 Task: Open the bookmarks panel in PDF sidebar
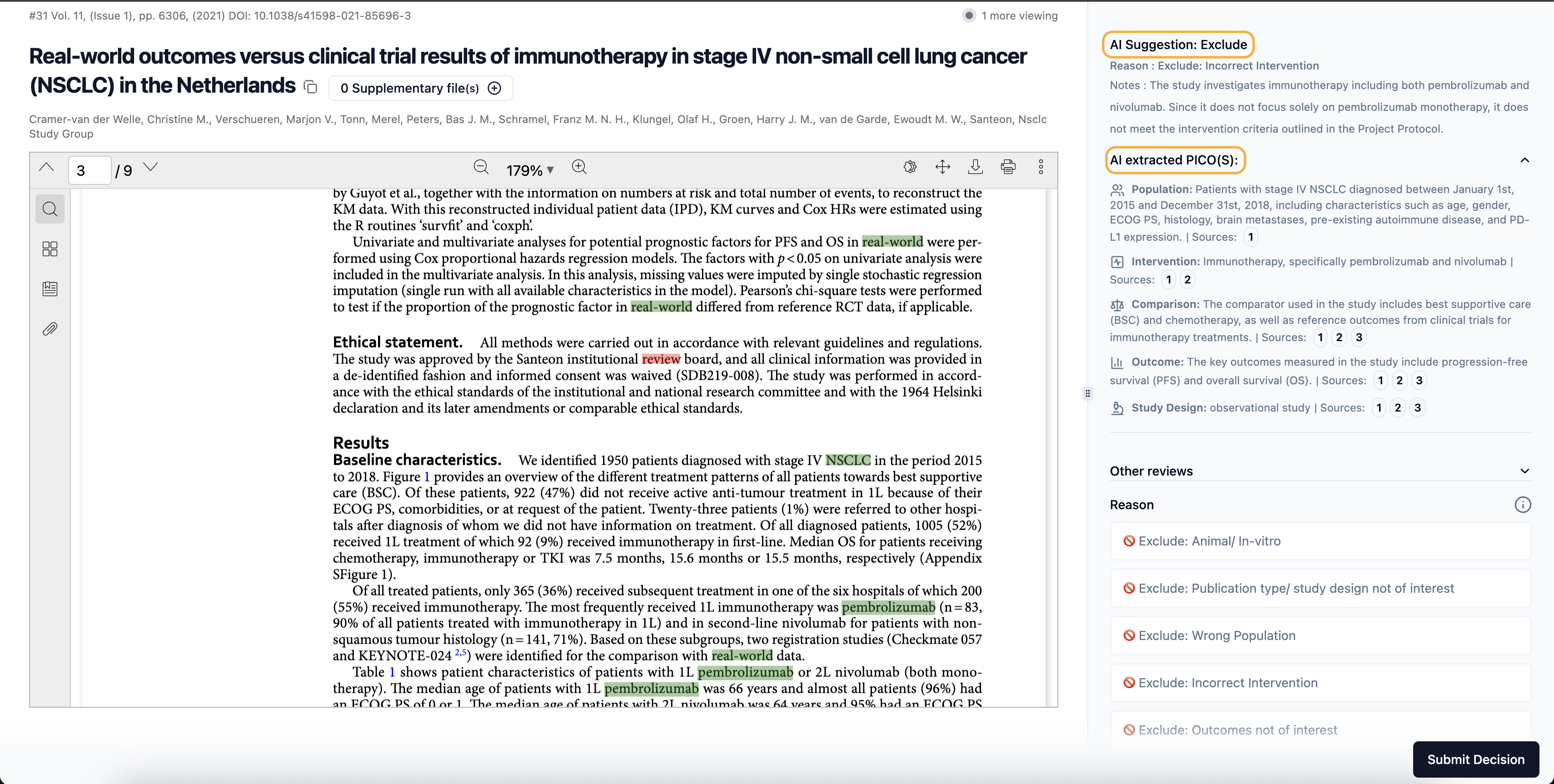(x=50, y=289)
